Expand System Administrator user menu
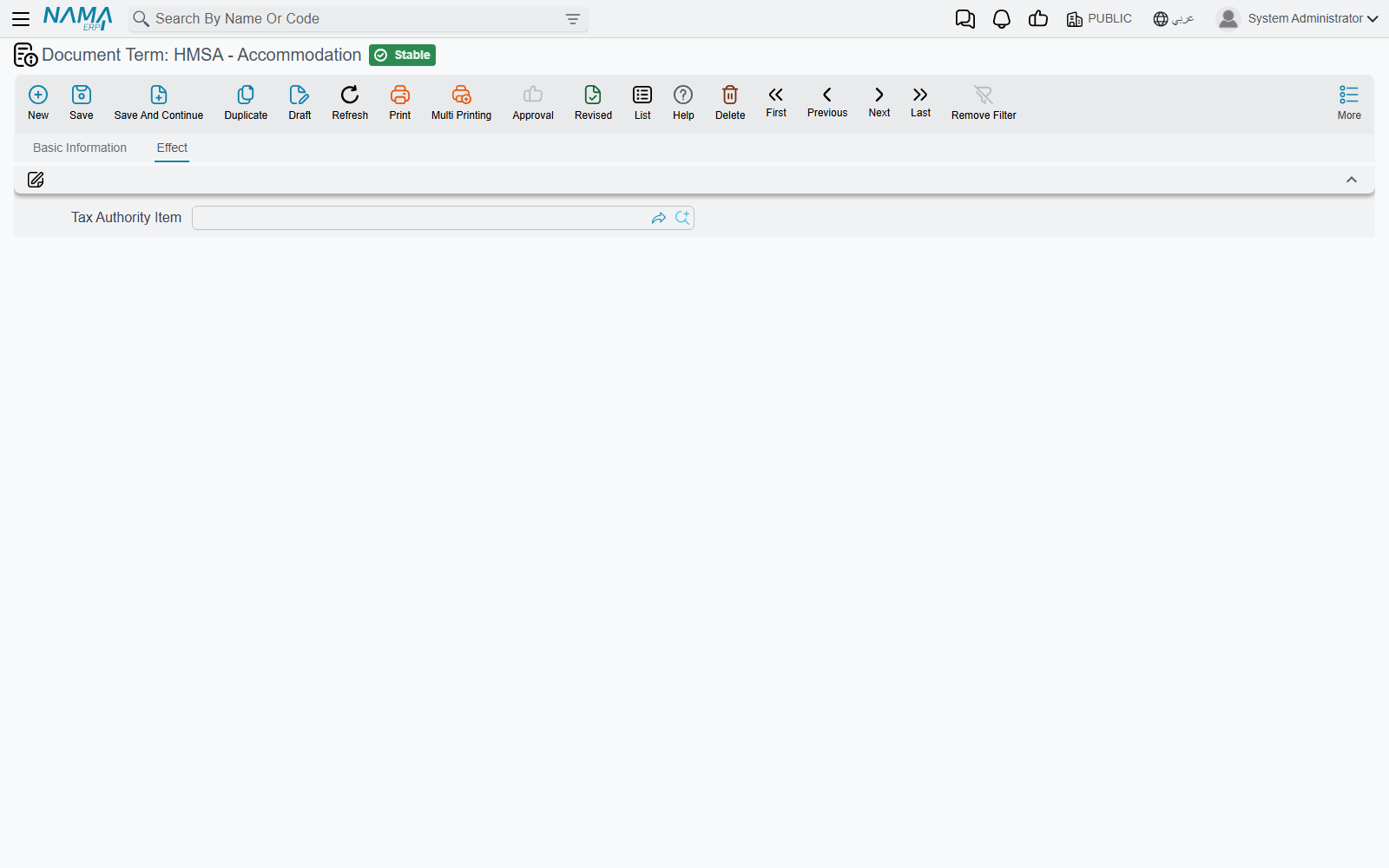 (1298, 18)
